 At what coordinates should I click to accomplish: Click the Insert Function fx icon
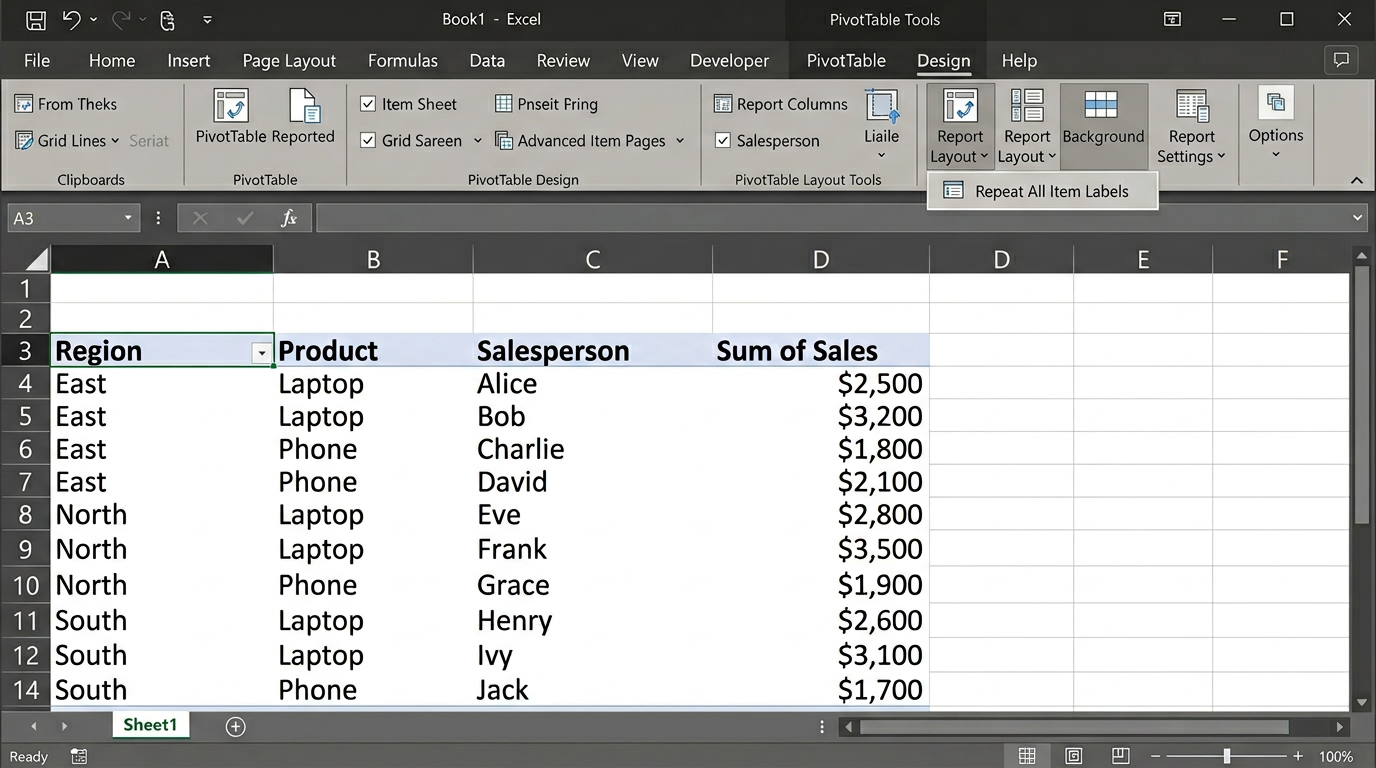(x=289, y=218)
